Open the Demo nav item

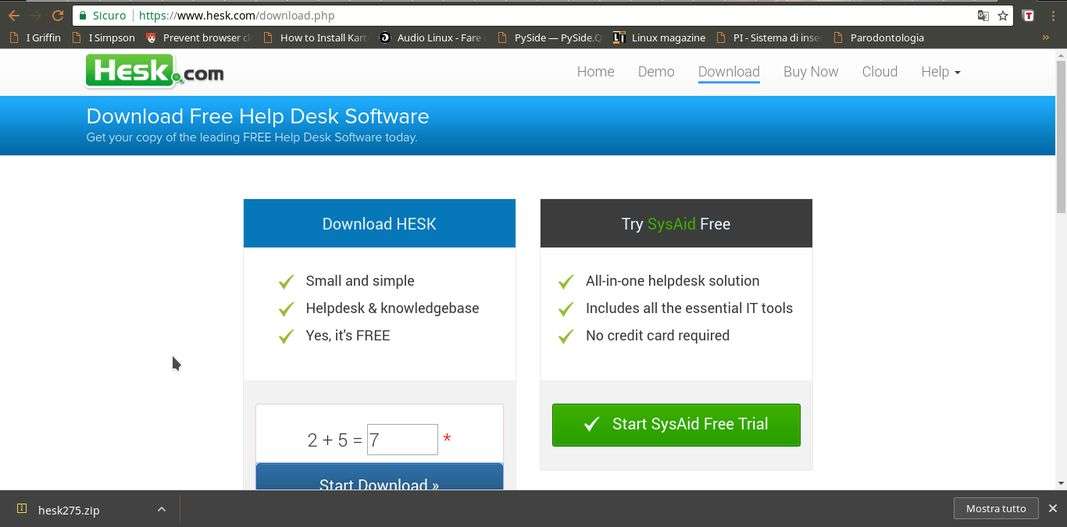point(656,71)
